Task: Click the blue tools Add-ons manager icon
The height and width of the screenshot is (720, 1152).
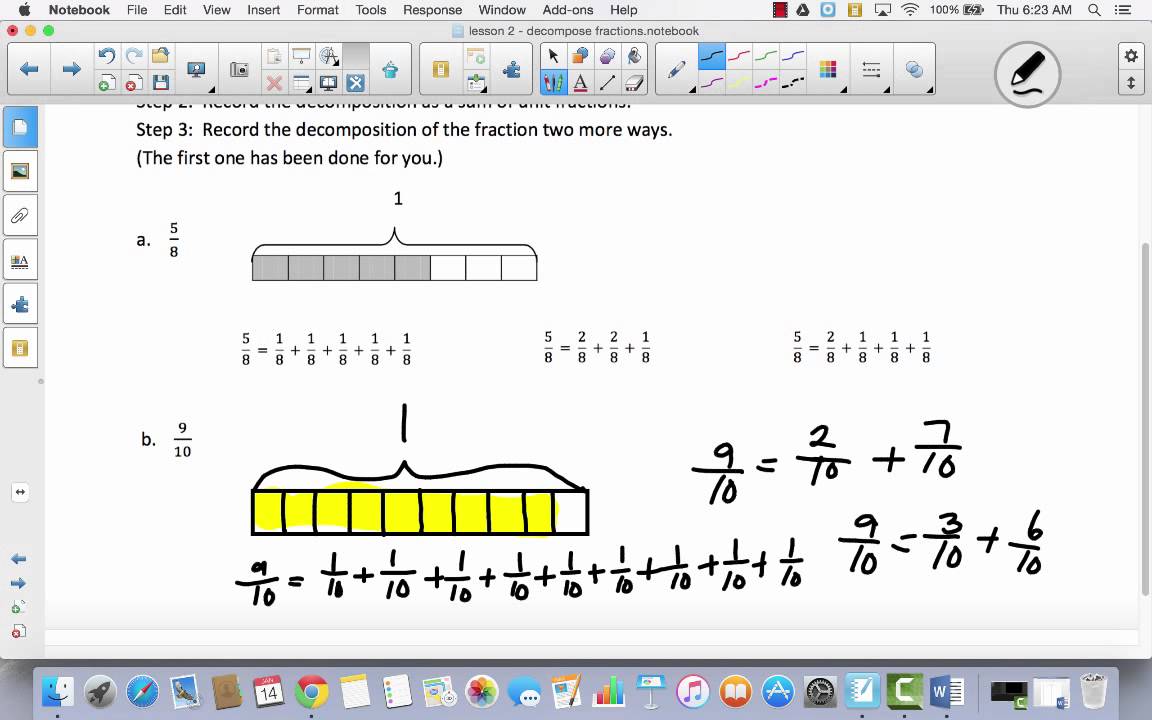Action: (x=356, y=82)
